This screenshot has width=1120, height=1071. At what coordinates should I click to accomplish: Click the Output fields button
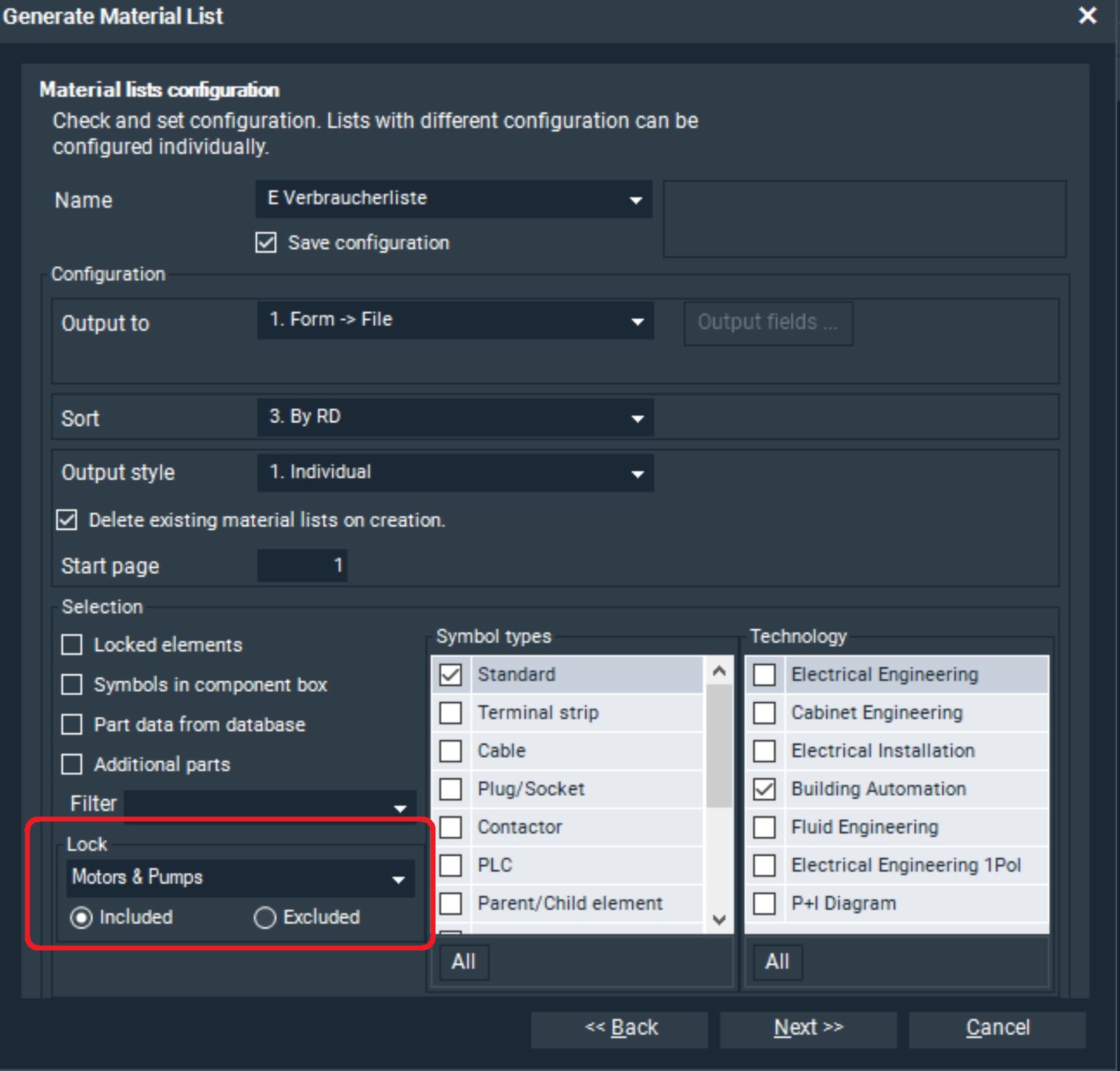pos(768,322)
